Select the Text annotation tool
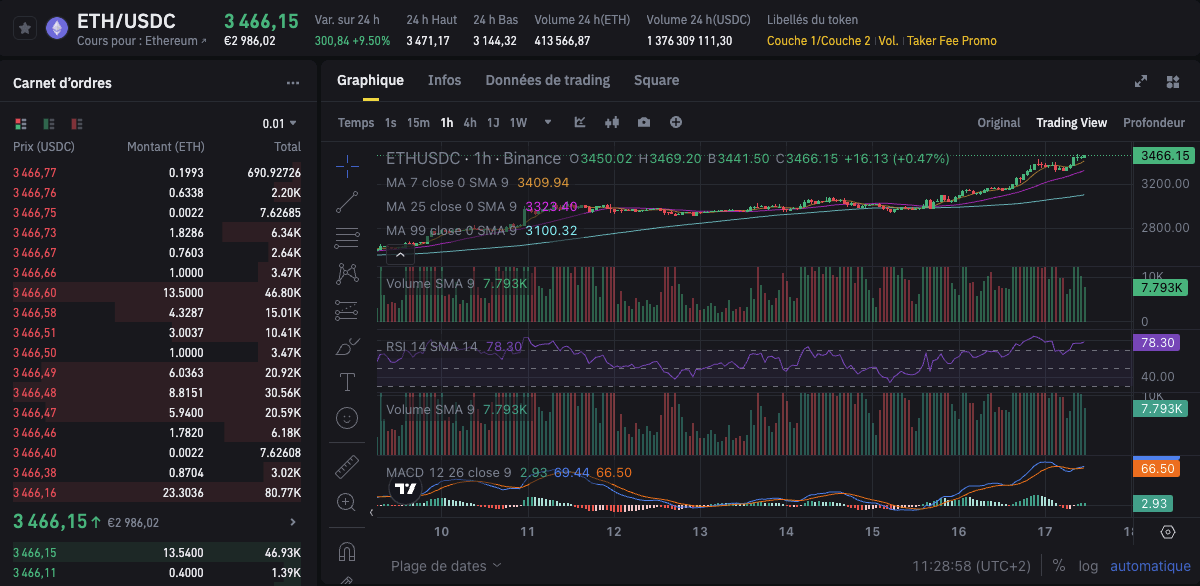1200x586 pixels. click(347, 382)
